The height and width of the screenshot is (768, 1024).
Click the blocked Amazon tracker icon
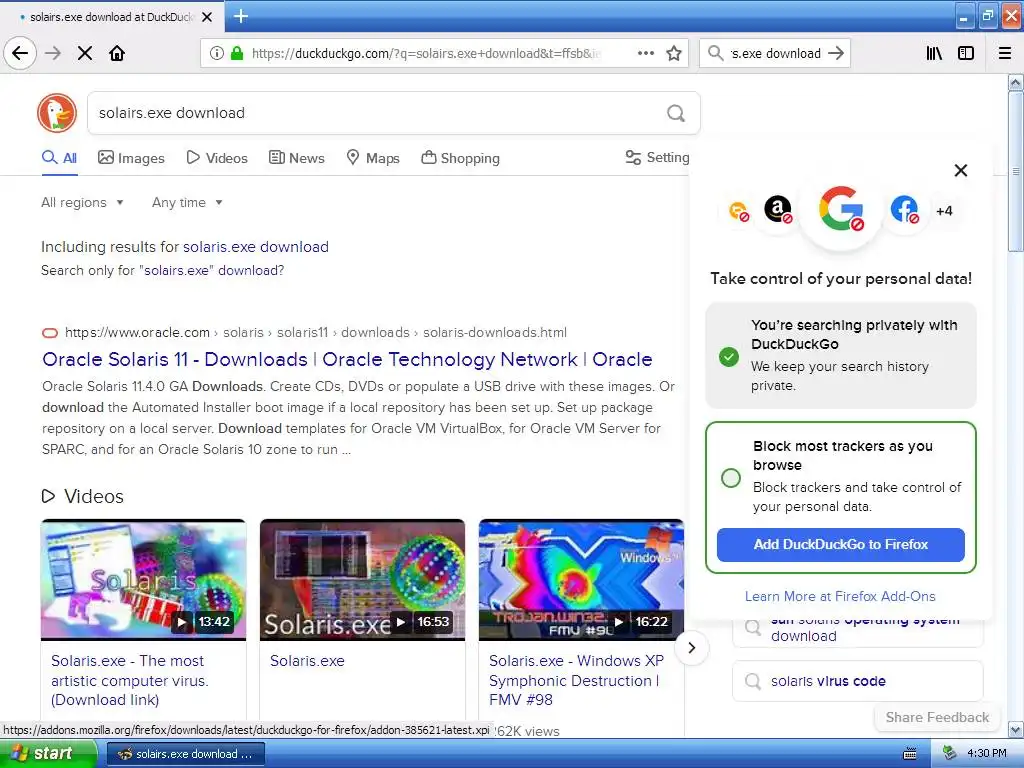tap(778, 210)
